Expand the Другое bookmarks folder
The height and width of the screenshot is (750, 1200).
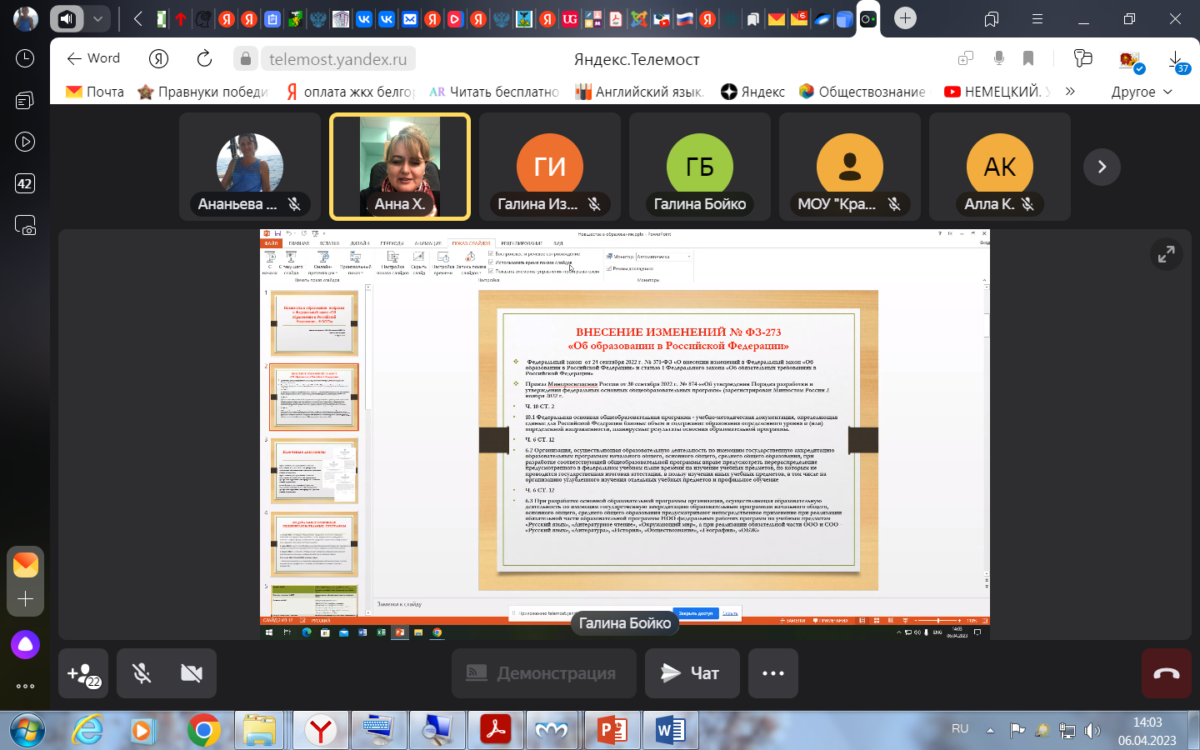click(1141, 91)
